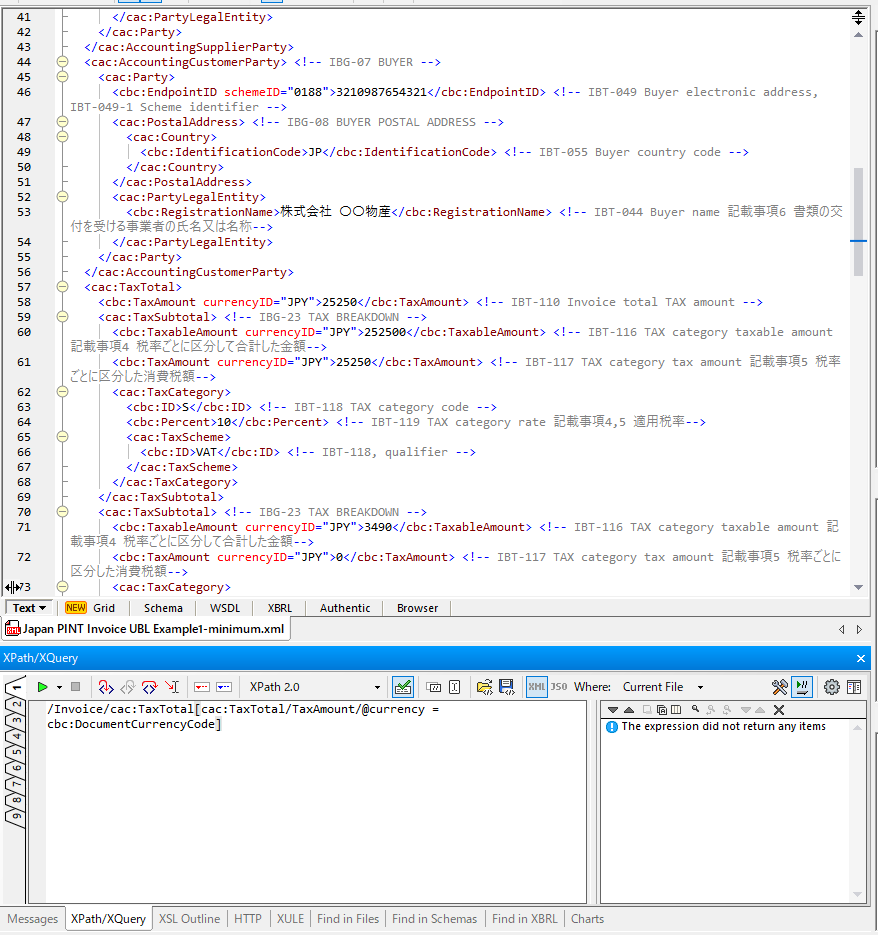Switch to Browser view

click(417, 608)
